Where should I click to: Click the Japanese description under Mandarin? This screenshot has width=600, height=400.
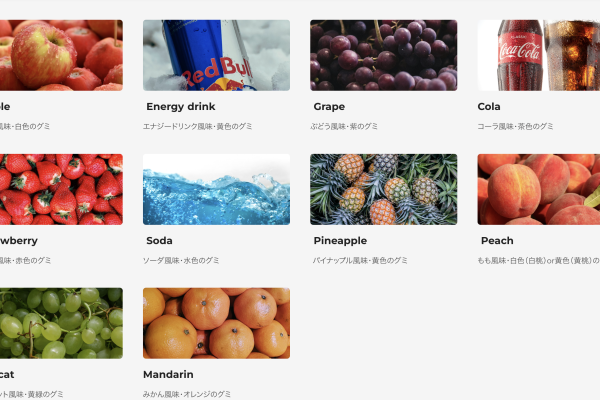pos(187,394)
